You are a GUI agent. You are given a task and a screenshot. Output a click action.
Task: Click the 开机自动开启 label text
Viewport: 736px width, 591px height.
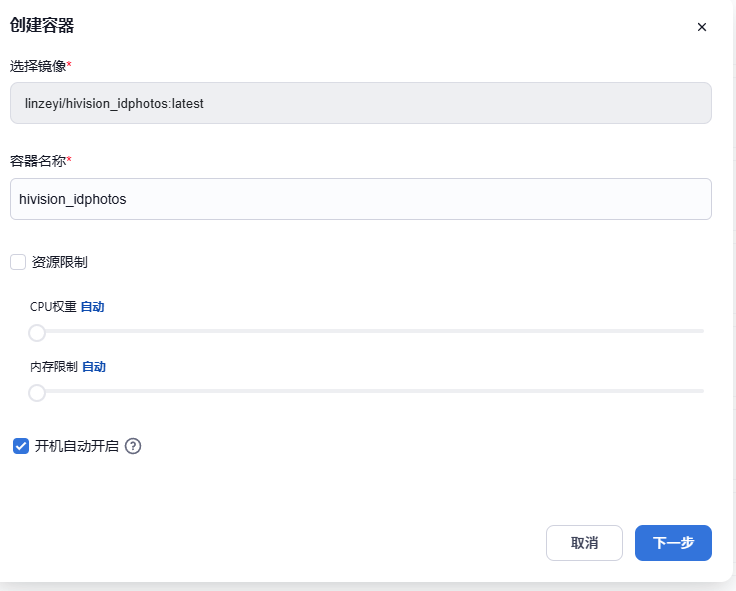point(77,446)
